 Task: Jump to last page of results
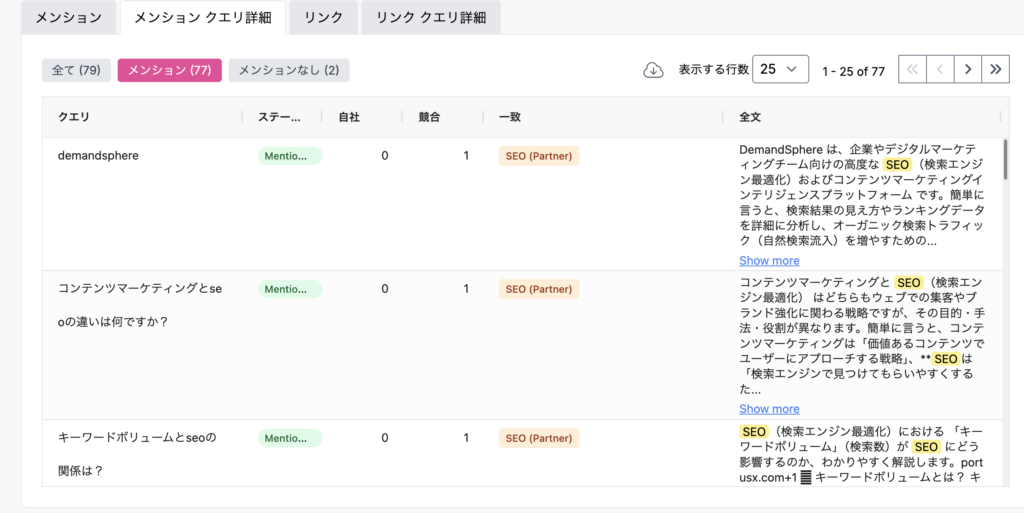995,69
